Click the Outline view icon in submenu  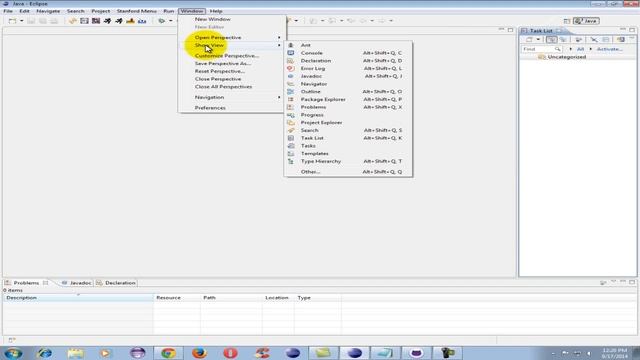click(x=291, y=92)
